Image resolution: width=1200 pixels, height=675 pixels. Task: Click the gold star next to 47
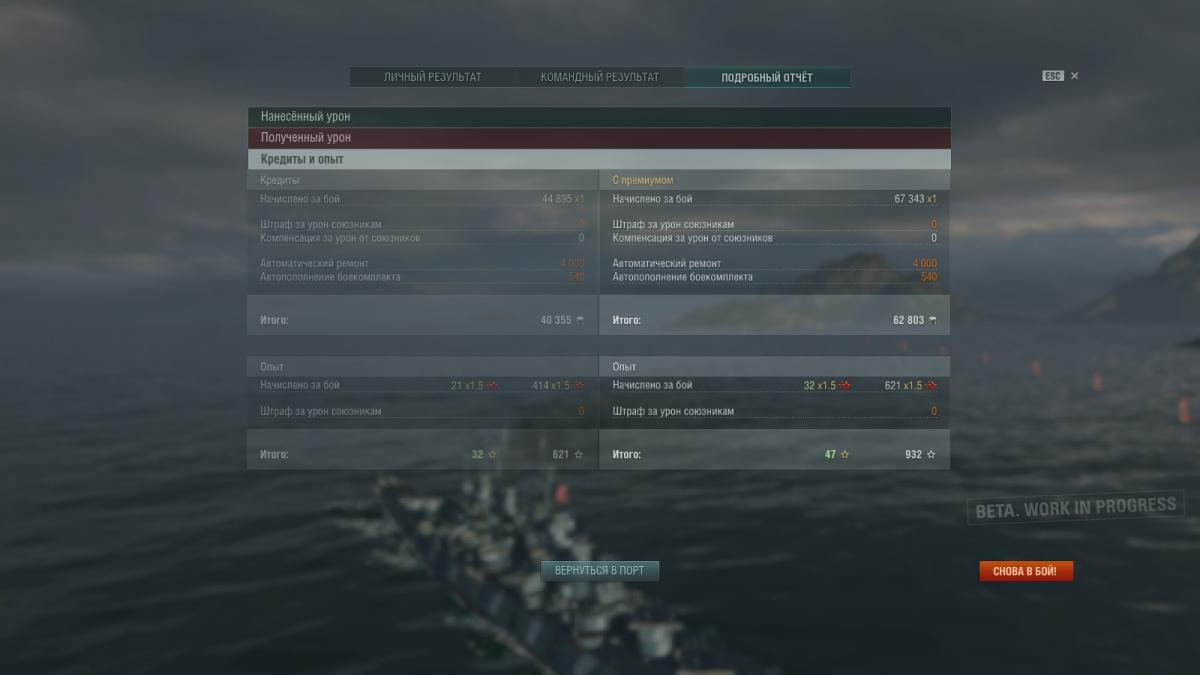tap(844, 454)
